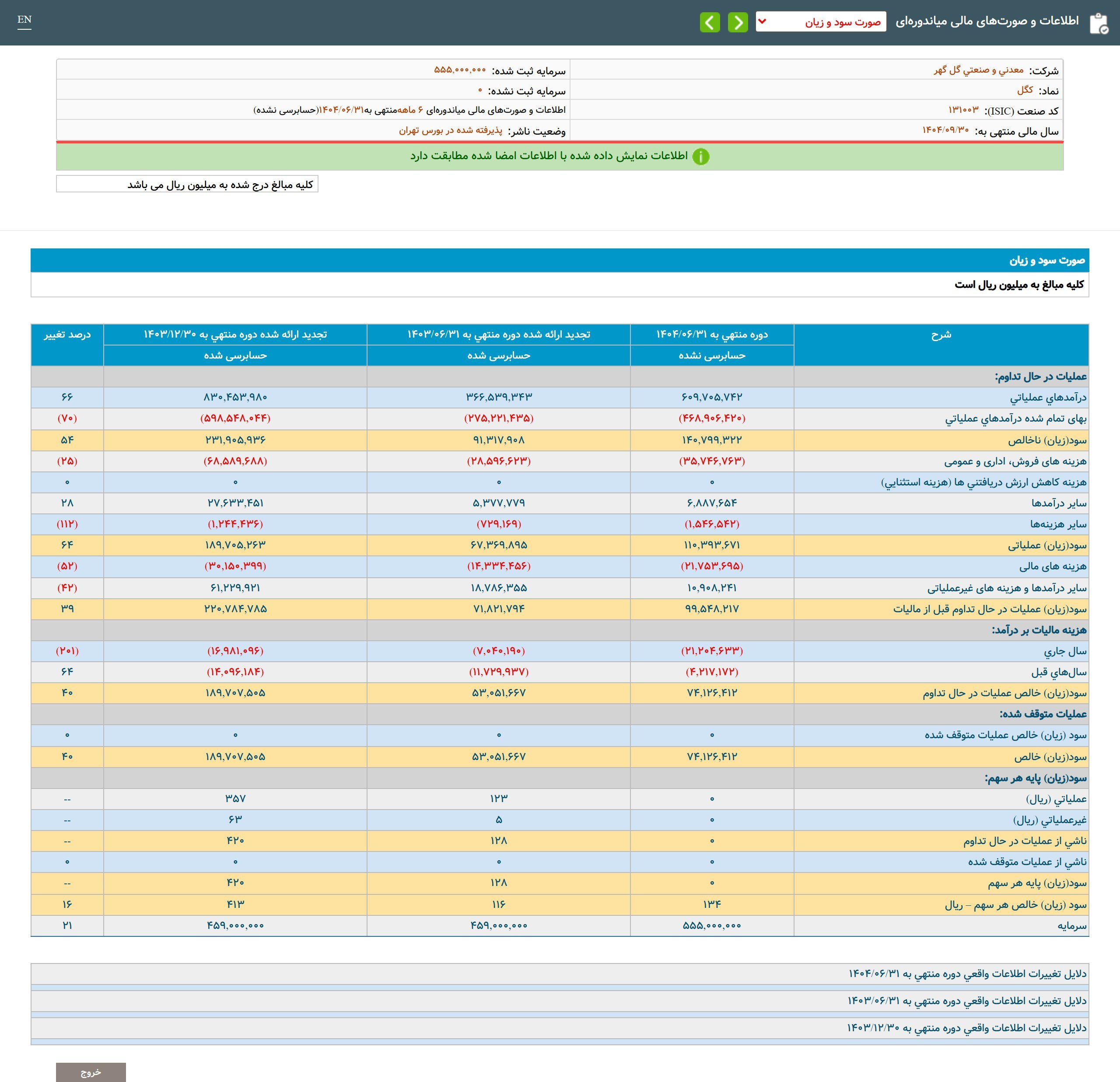Click the ticker symbol کگل

[x=1025, y=90]
